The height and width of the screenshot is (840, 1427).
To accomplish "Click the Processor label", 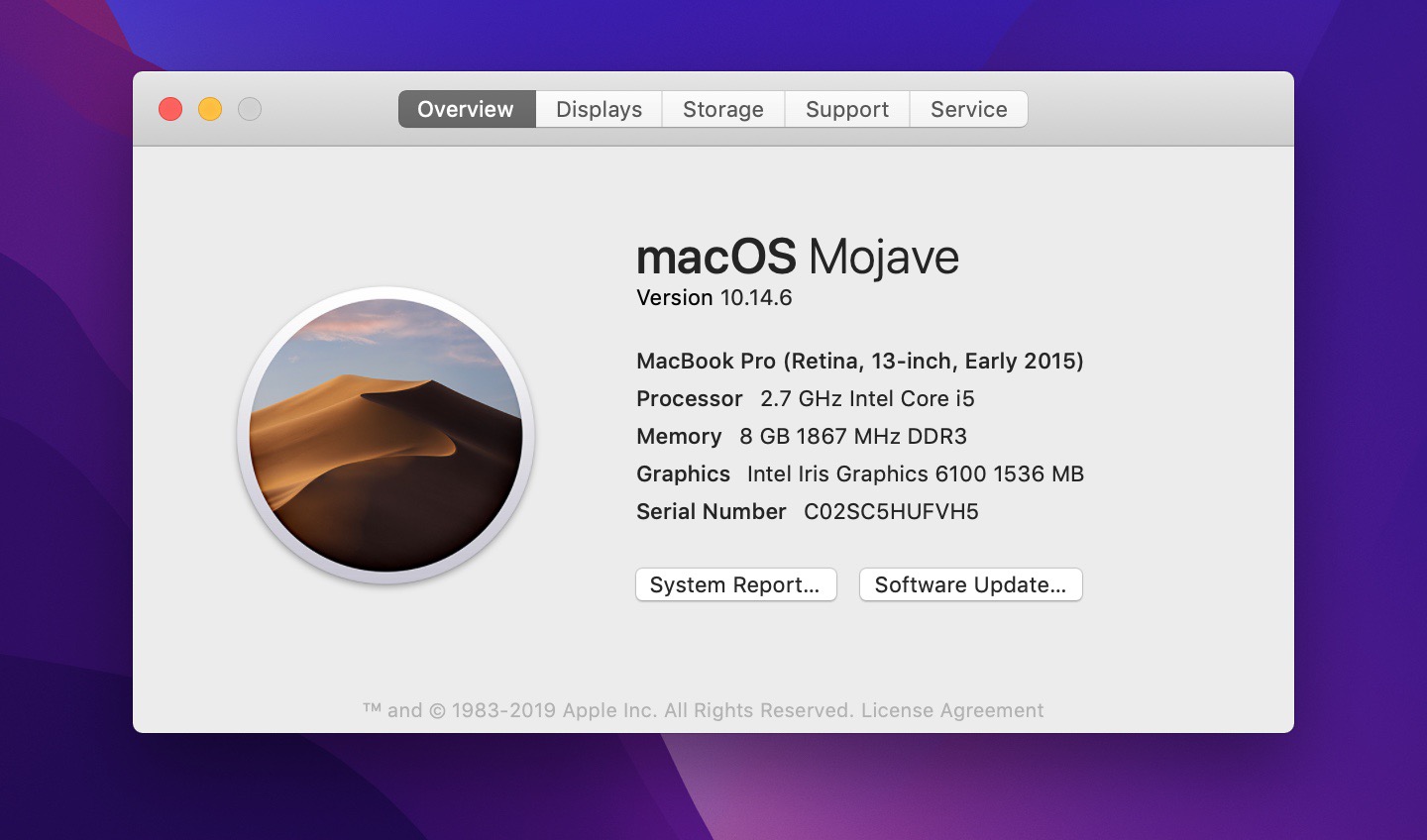I will coord(690,399).
